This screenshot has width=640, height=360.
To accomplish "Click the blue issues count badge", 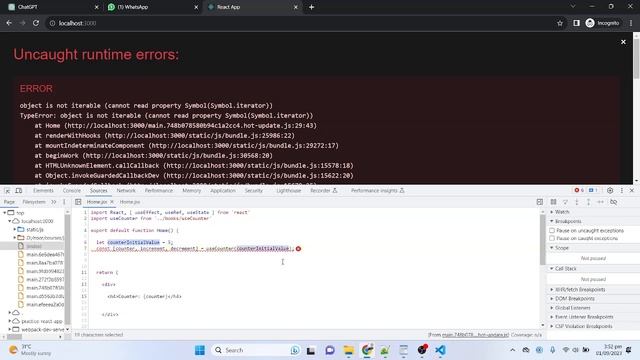I will [x=593, y=190].
